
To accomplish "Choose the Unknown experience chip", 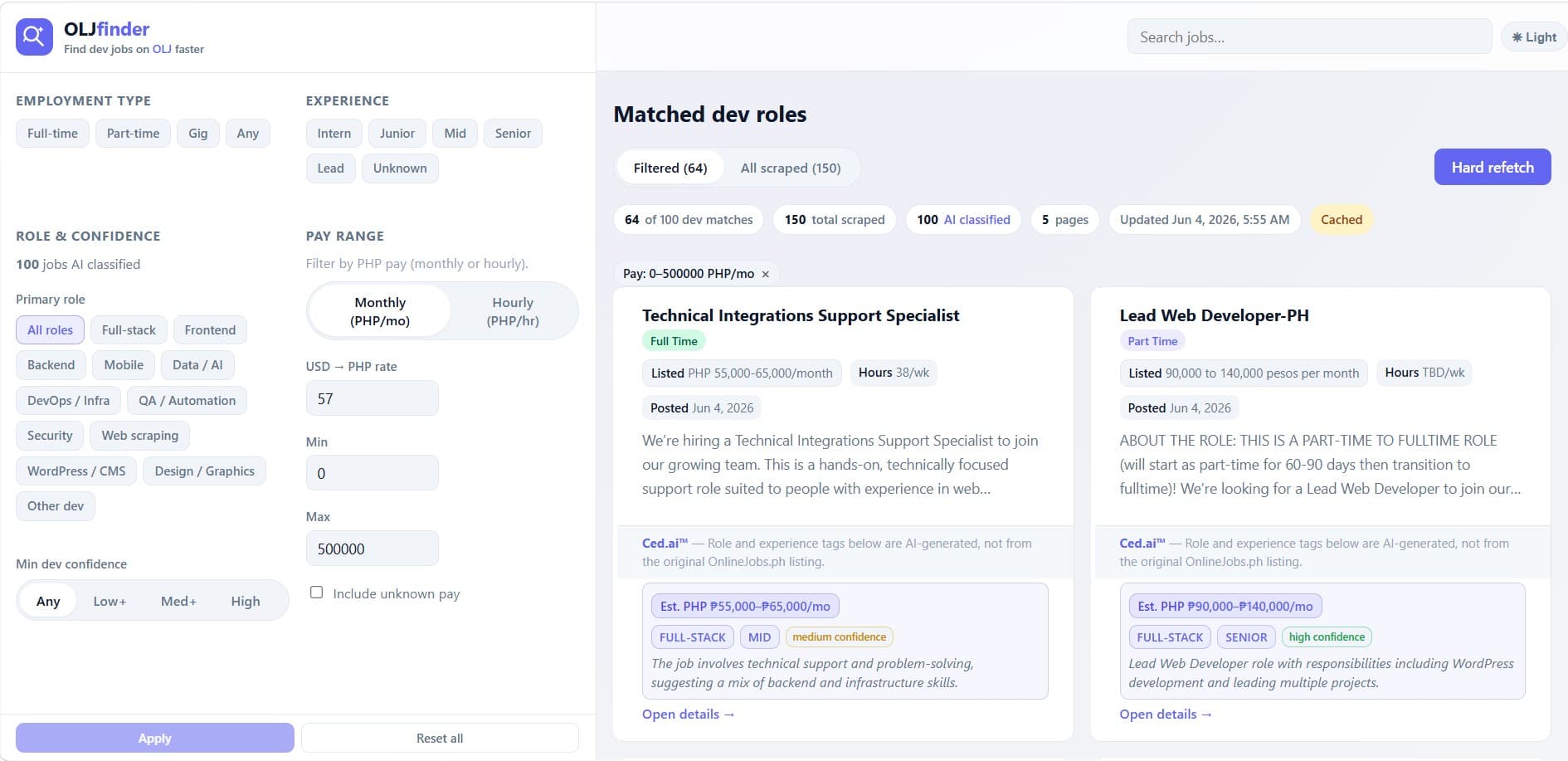I will [400, 168].
